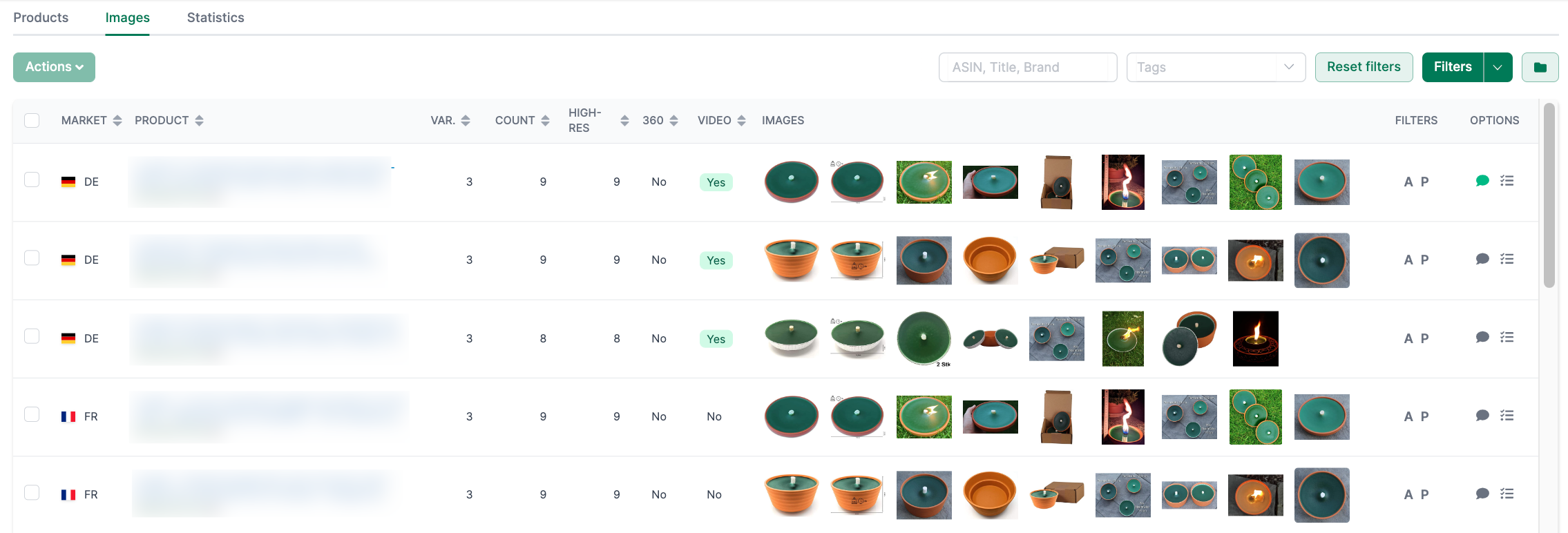Screen dimensions: 1568x533
Task: Check the first DE row checkbox
Action: click(32, 180)
